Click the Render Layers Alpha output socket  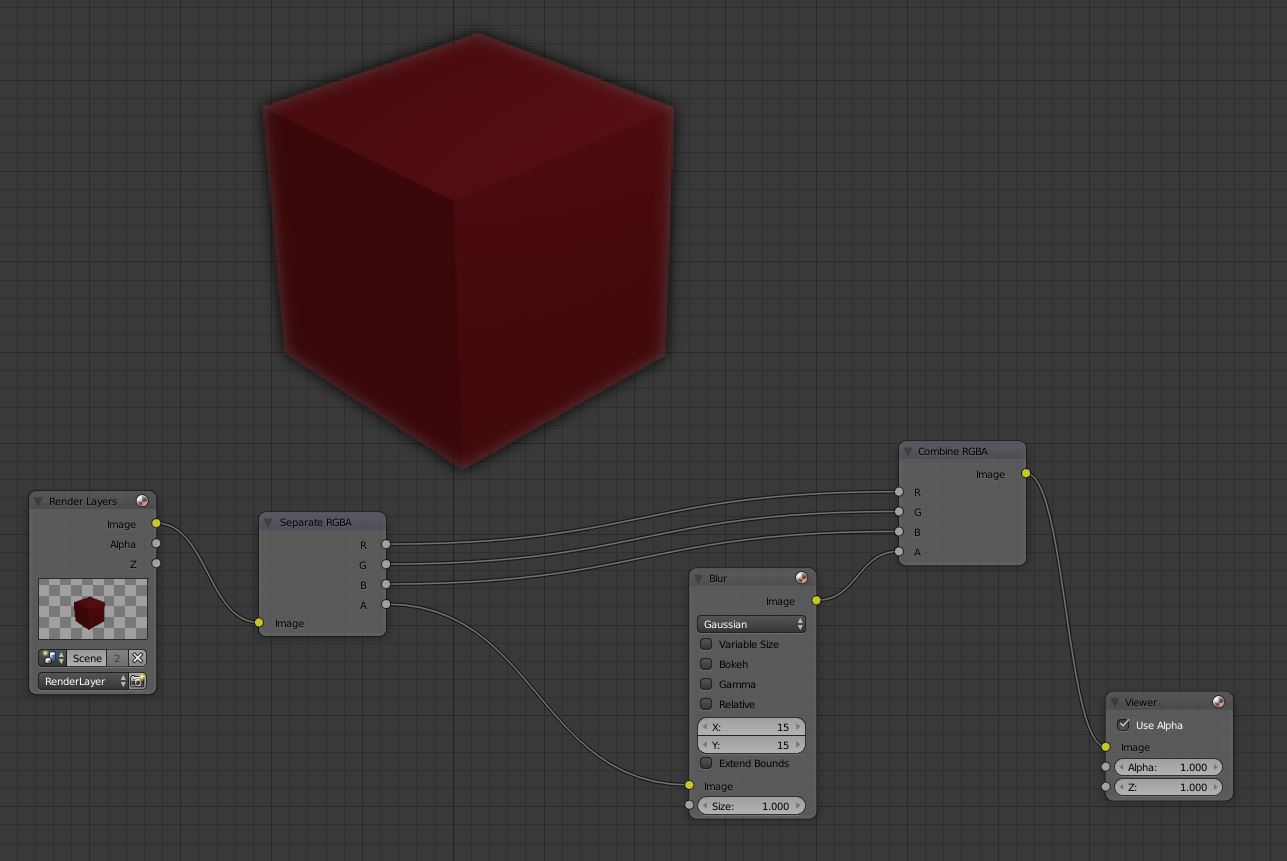pyautogui.click(x=156, y=544)
